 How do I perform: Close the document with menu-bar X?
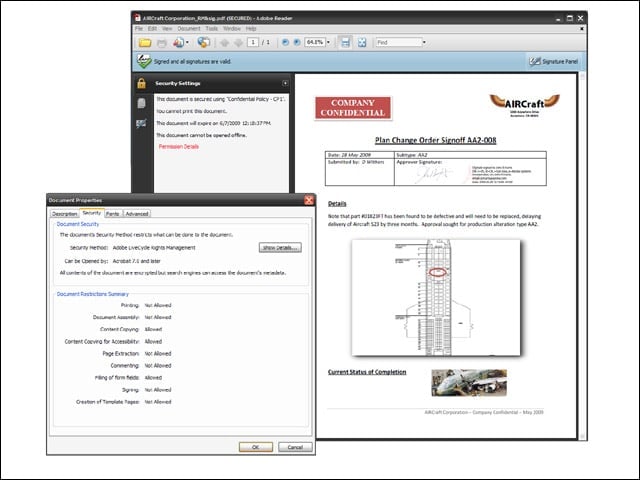[x=582, y=29]
